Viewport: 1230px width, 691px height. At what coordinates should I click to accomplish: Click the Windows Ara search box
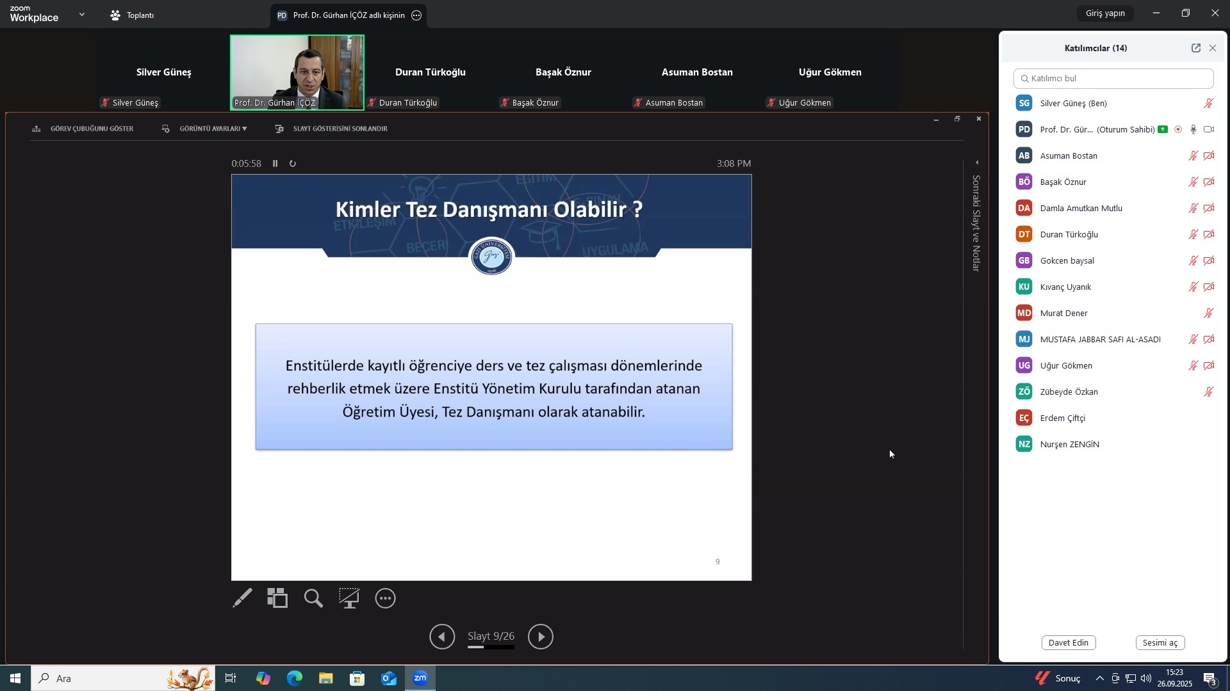coord(122,678)
